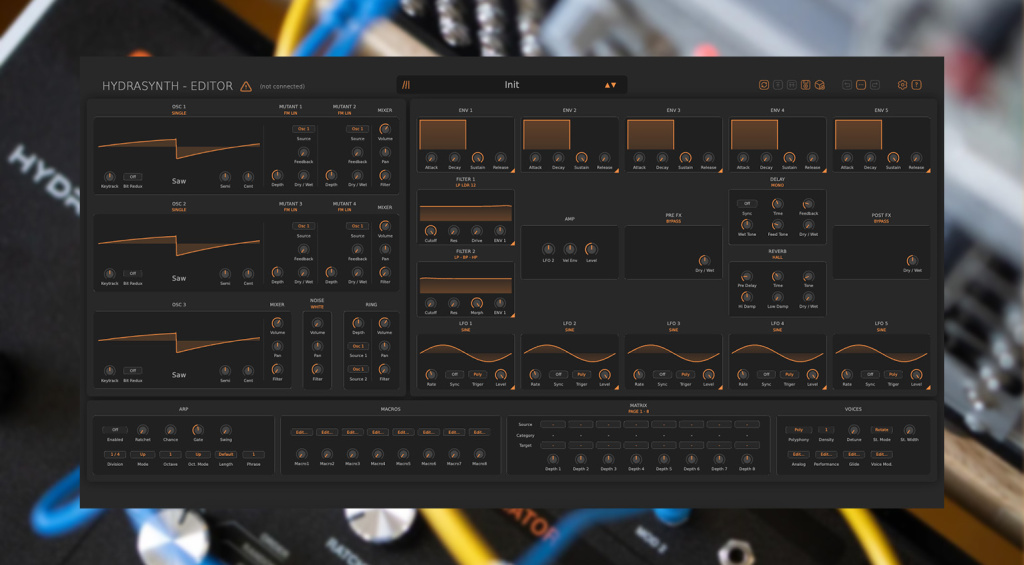Screen dimensions: 1024x565
Task: Toggle LFO 1 Sync Off switch
Action: coord(455,375)
